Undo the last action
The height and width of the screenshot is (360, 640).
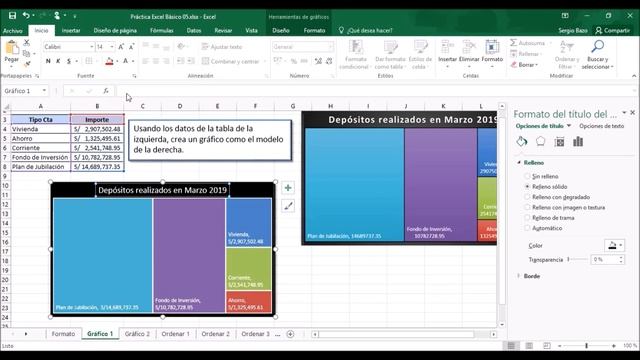pyautogui.click(x=26, y=16)
